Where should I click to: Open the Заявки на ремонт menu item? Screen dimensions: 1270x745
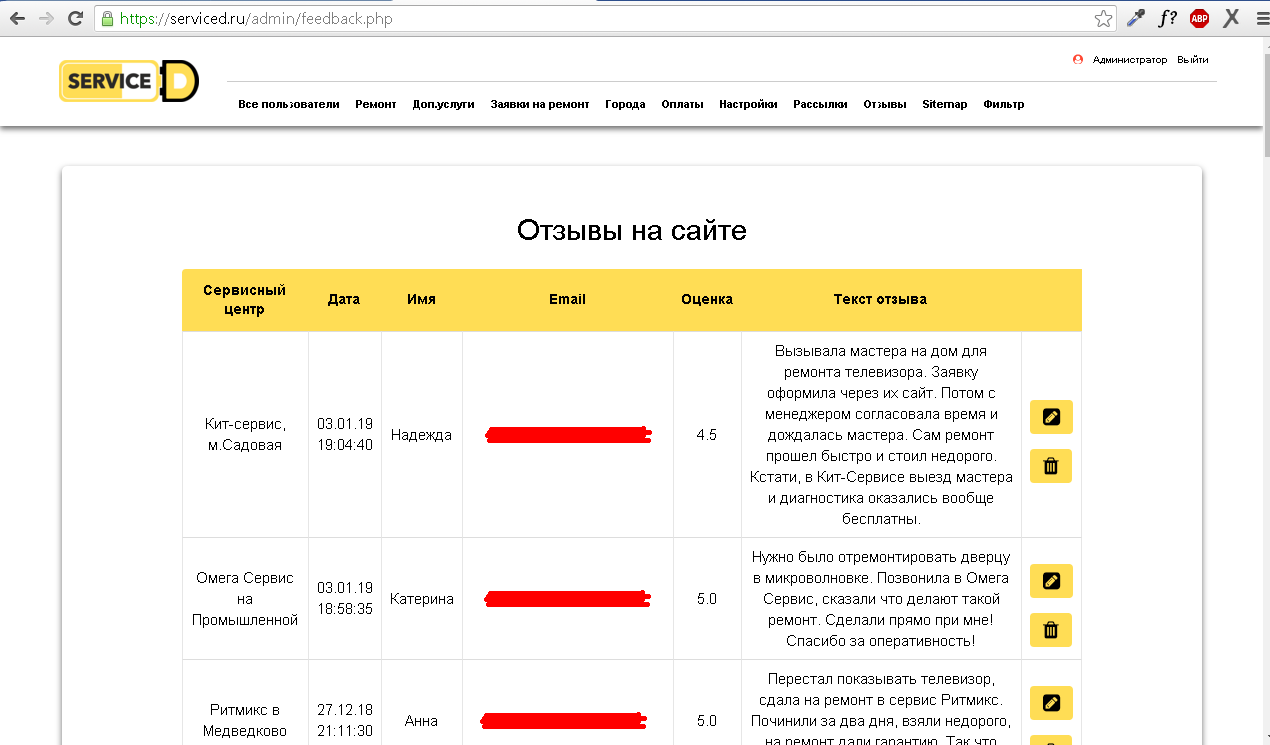(x=540, y=104)
